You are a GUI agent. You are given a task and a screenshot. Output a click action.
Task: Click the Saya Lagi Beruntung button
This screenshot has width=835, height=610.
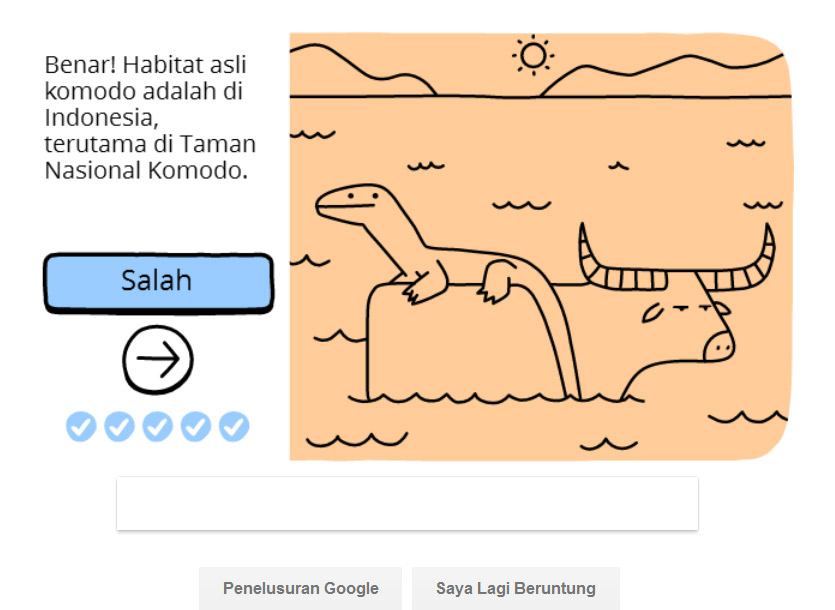[x=515, y=588]
